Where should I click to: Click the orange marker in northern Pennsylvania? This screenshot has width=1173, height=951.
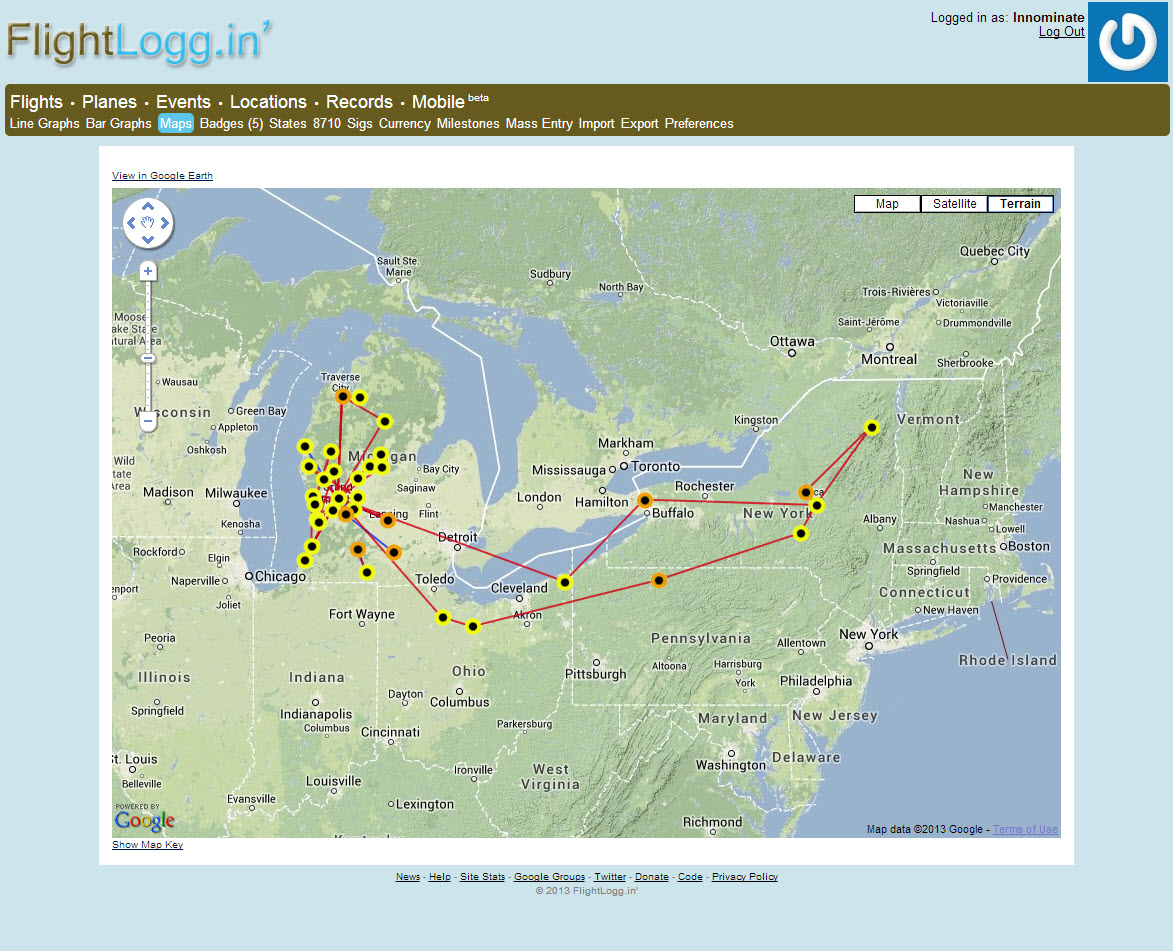pyautogui.click(x=658, y=580)
